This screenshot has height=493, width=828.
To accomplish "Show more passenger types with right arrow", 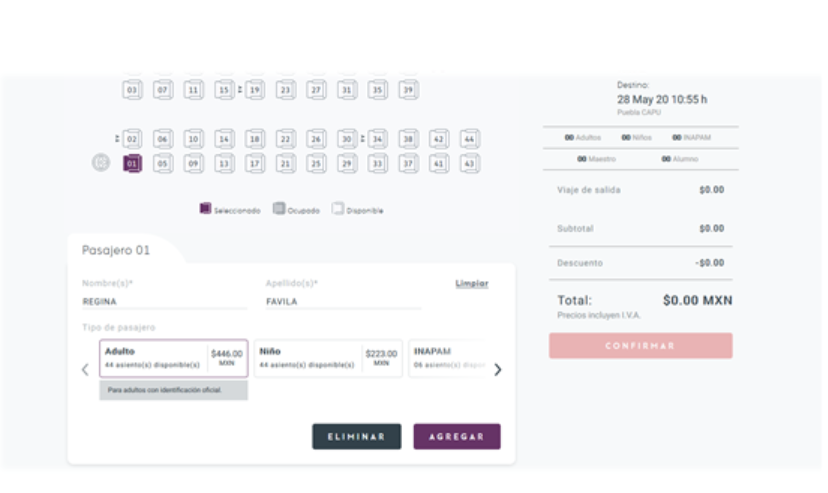I will tap(498, 369).
